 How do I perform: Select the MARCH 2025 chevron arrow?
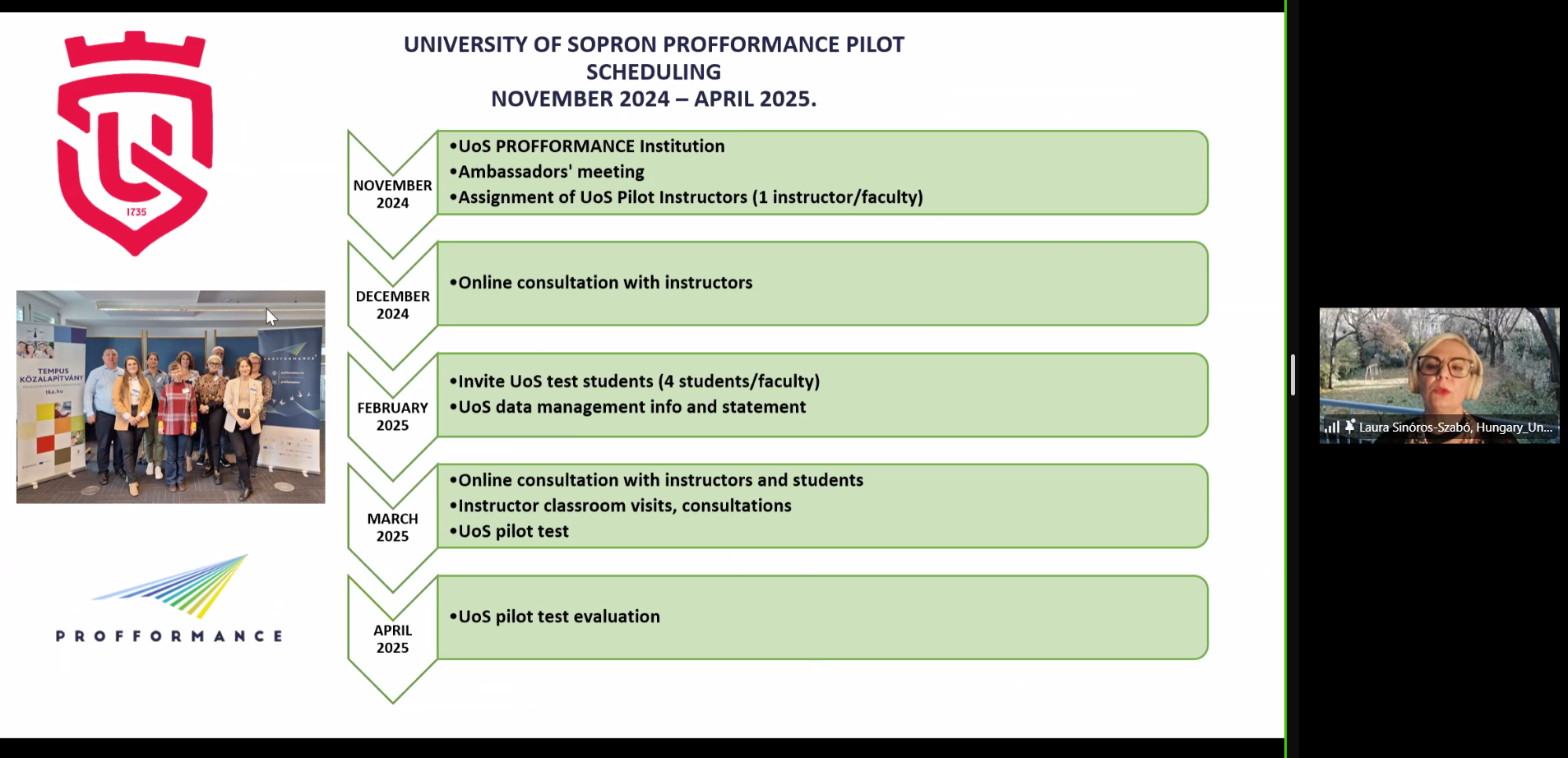point(392,527)
